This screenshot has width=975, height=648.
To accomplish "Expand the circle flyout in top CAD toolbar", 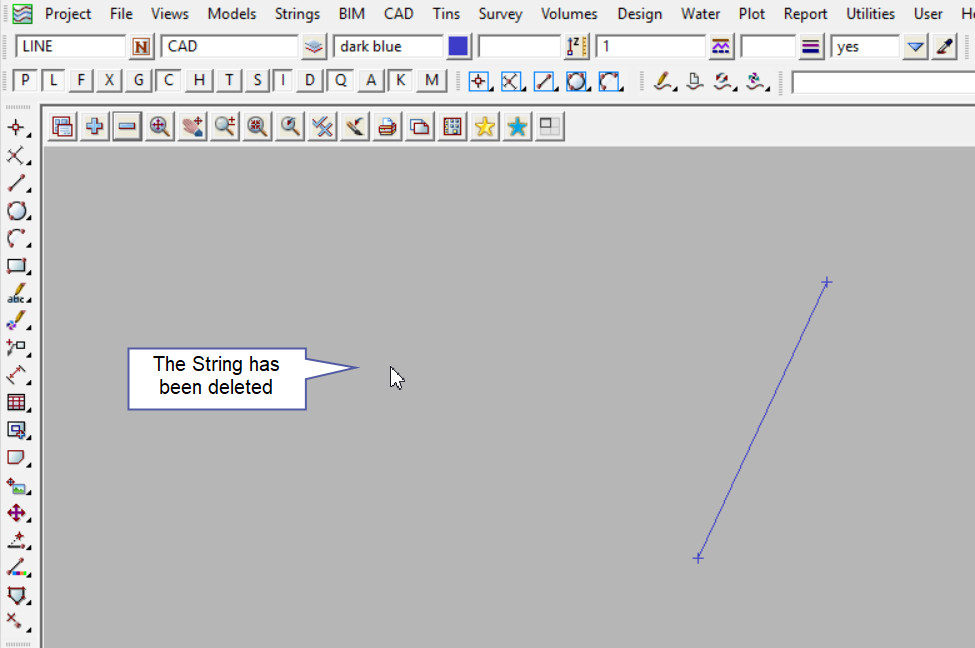I will click(577, 81).
